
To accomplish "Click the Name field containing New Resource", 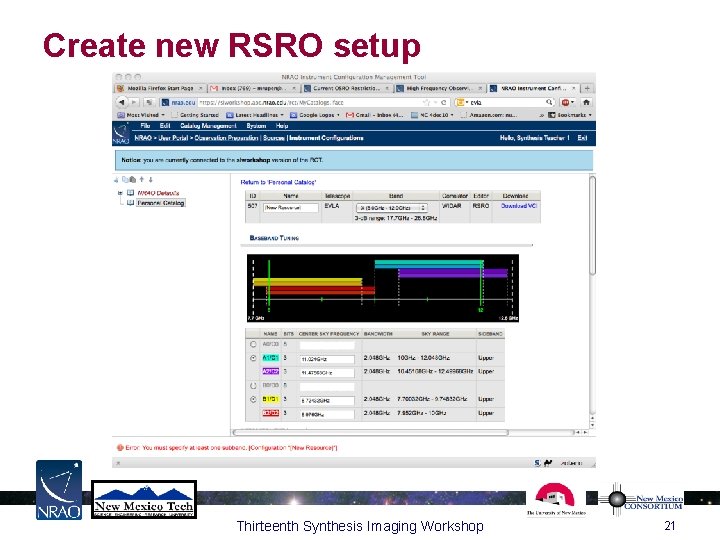I will pyautogui.click(x=291, y=208).
